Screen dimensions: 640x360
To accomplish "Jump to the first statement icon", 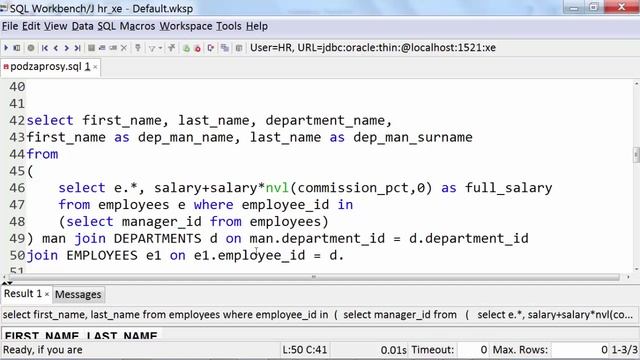I will (45, 48).
